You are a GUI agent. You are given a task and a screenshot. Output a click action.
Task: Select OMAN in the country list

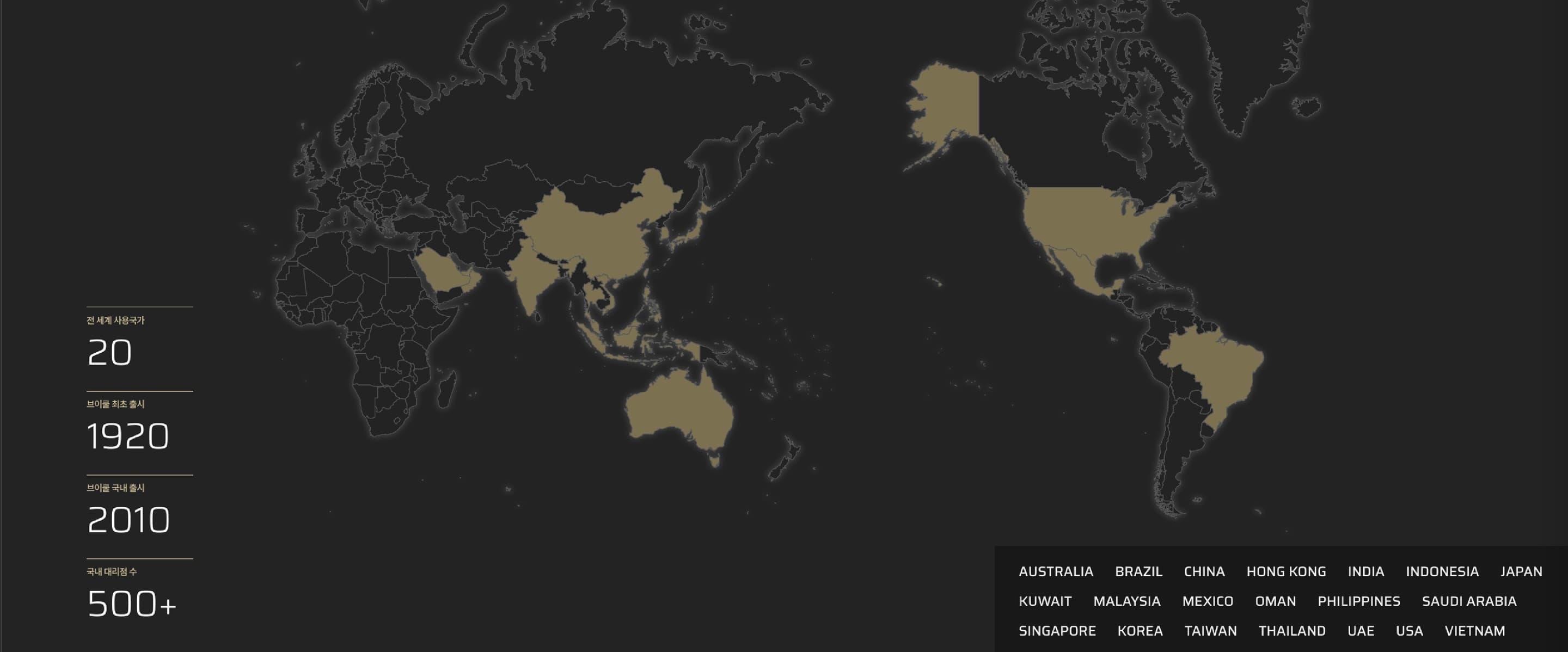pyautogui.click(x=1275, y=601)
